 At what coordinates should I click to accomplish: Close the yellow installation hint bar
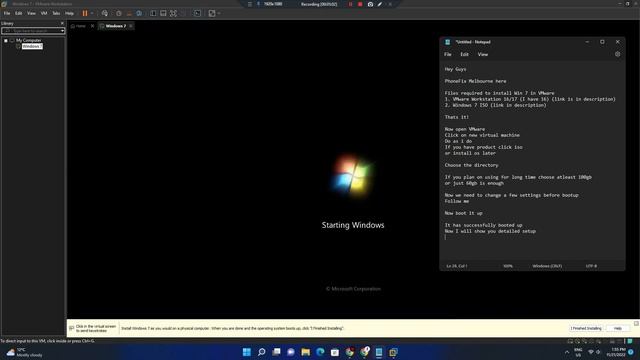636,323
